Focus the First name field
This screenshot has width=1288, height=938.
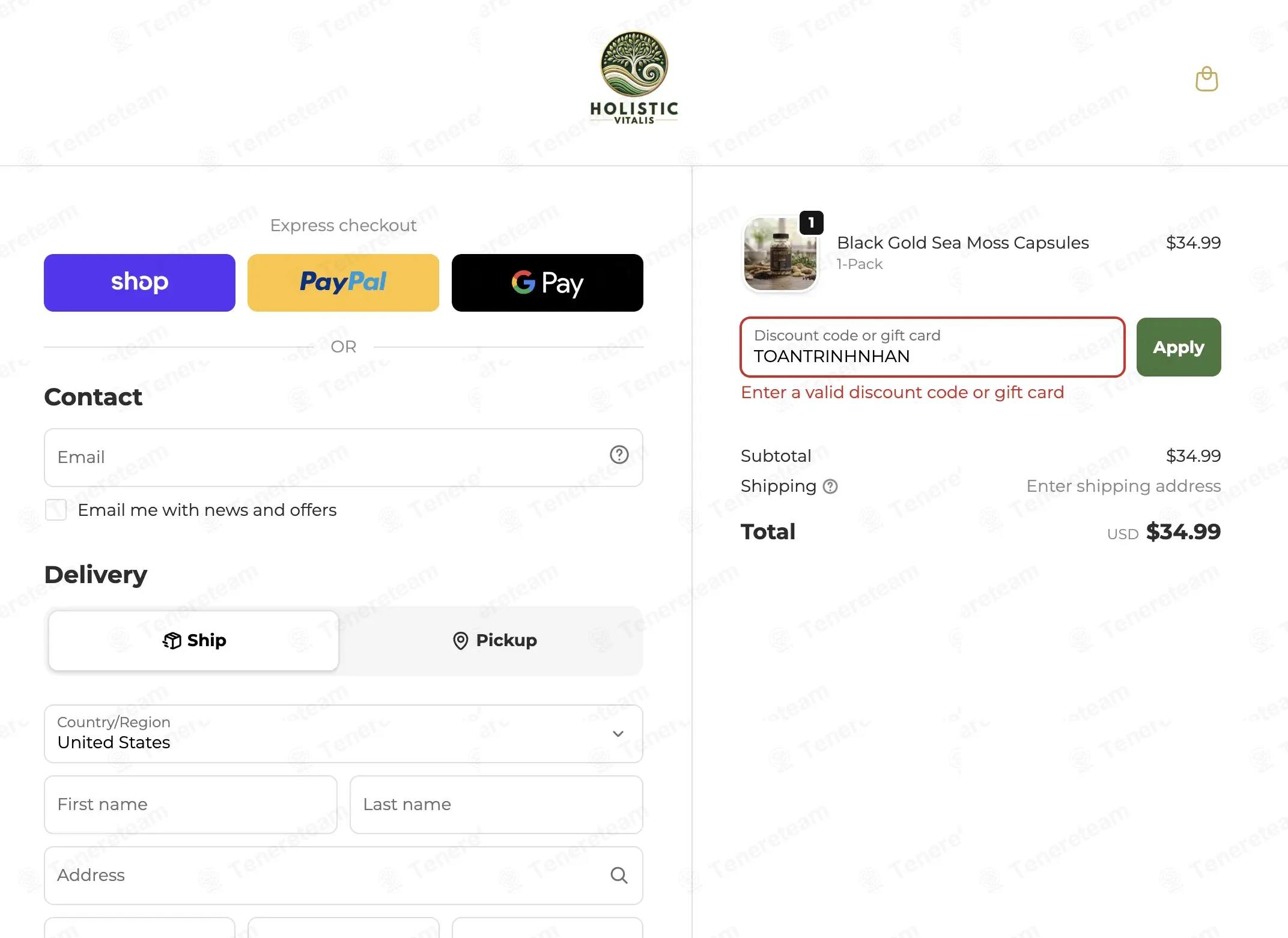[x=190, y=805]
